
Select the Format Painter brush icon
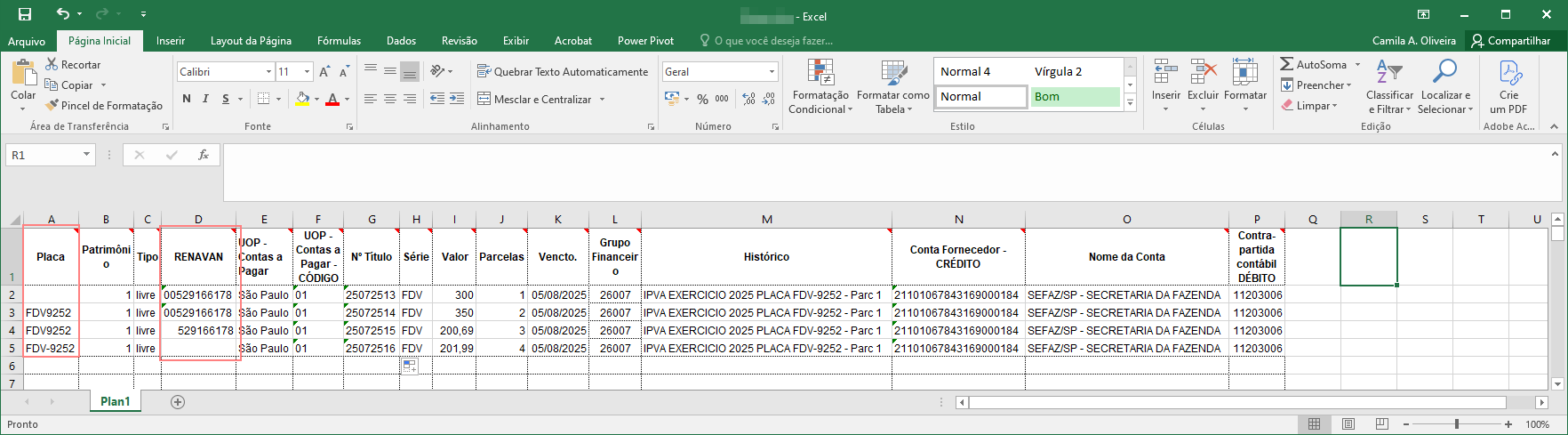pos(52,105)
